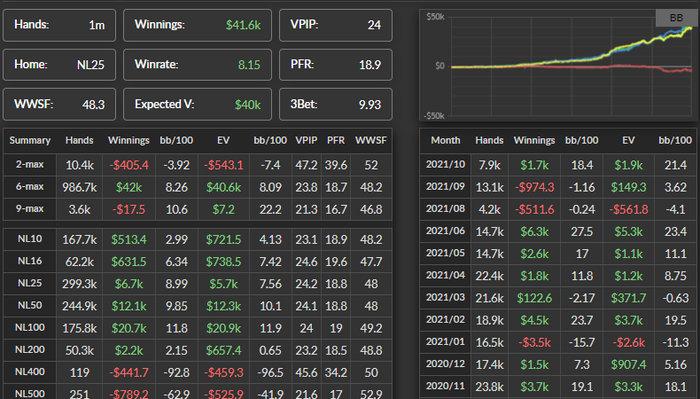Click the 6-max winnings value $42k

coord(129,187)
